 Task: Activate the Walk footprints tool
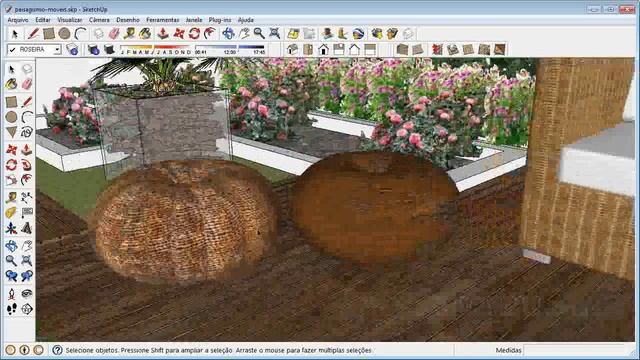click(11, 309)
